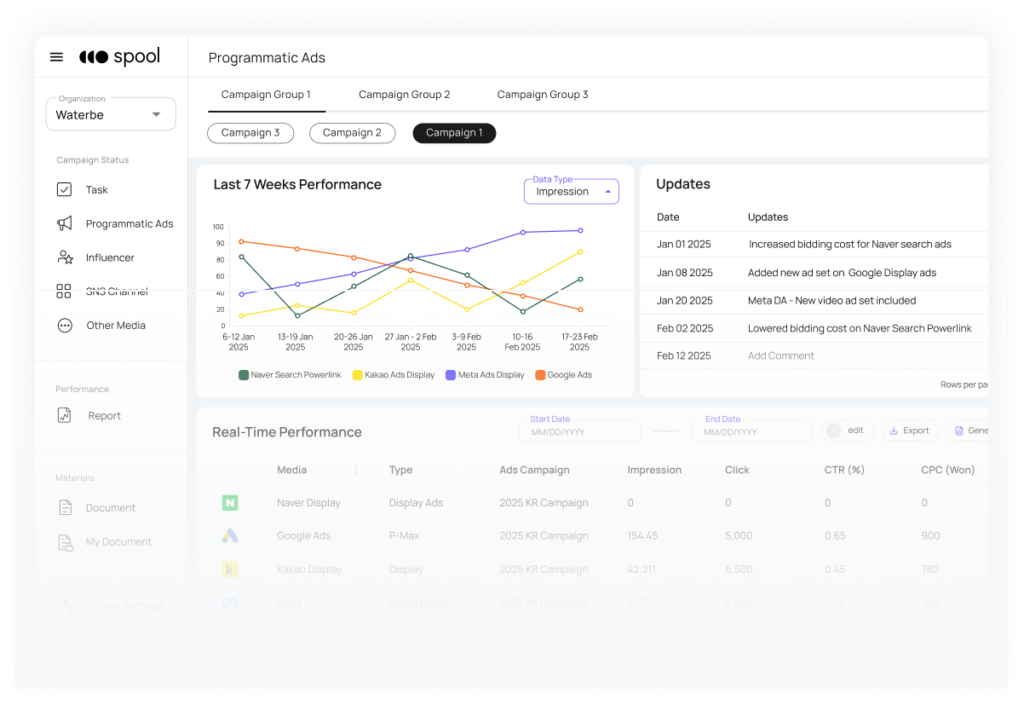Image resolution: width=1024 pixels, height=705 pixels.
Task: Click 'Added new ad set on Google Display ads'
Action: click(x=842, y=273)
